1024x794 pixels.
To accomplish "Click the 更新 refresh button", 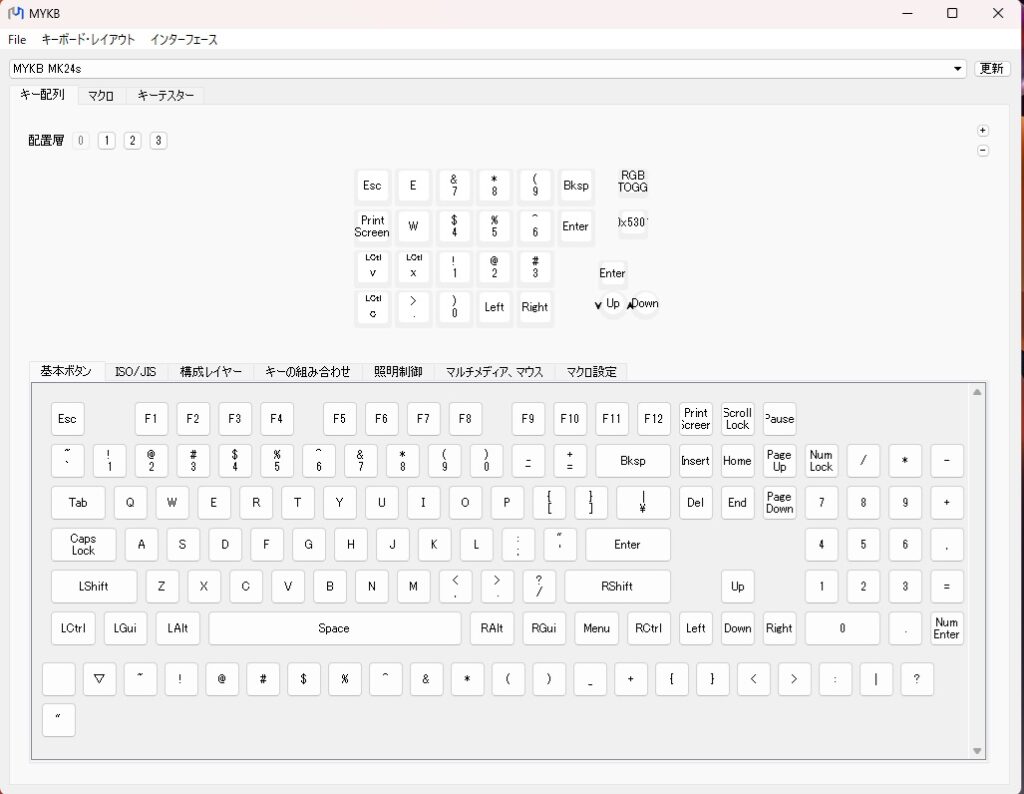I will coord(991,69).
